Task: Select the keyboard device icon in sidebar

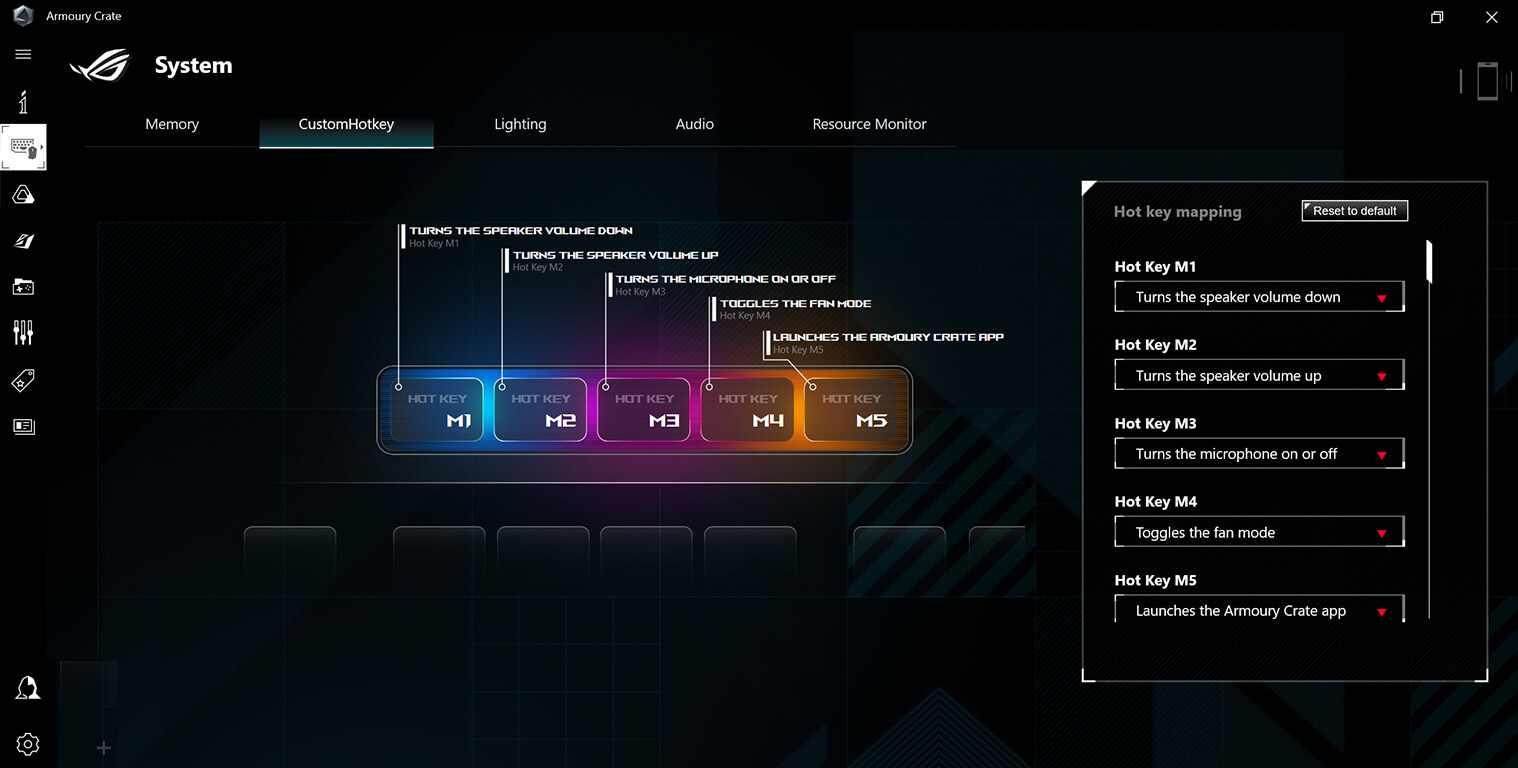Action: pyautogui.click(x=23, y=147)
